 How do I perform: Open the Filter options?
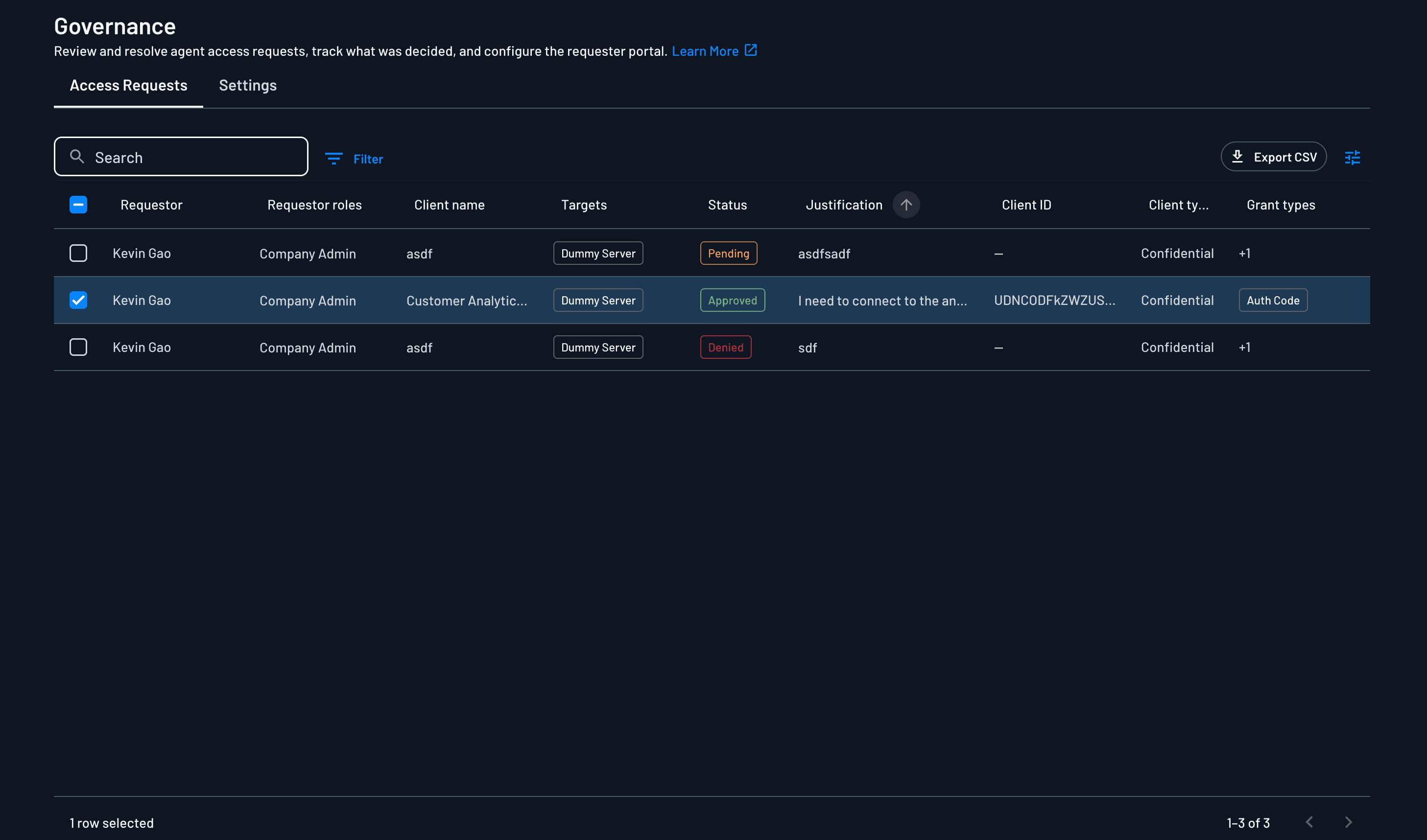pyautogui.click(x=354, y=159)
